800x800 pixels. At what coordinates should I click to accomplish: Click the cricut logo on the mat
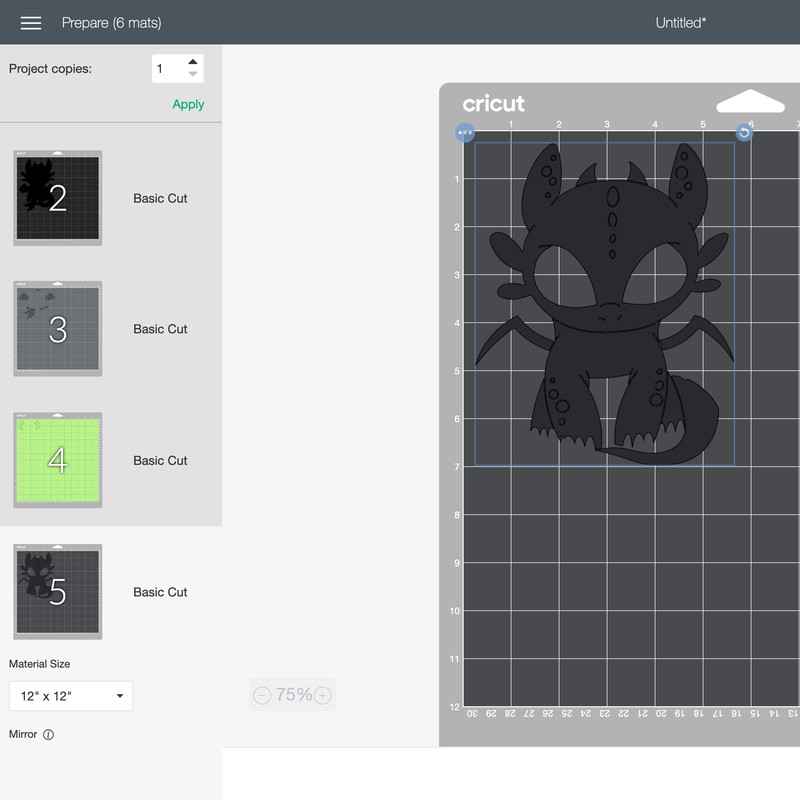tap(497, 103)
